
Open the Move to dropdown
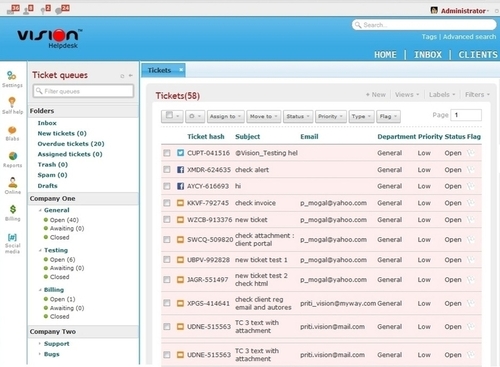pos(264,116)
